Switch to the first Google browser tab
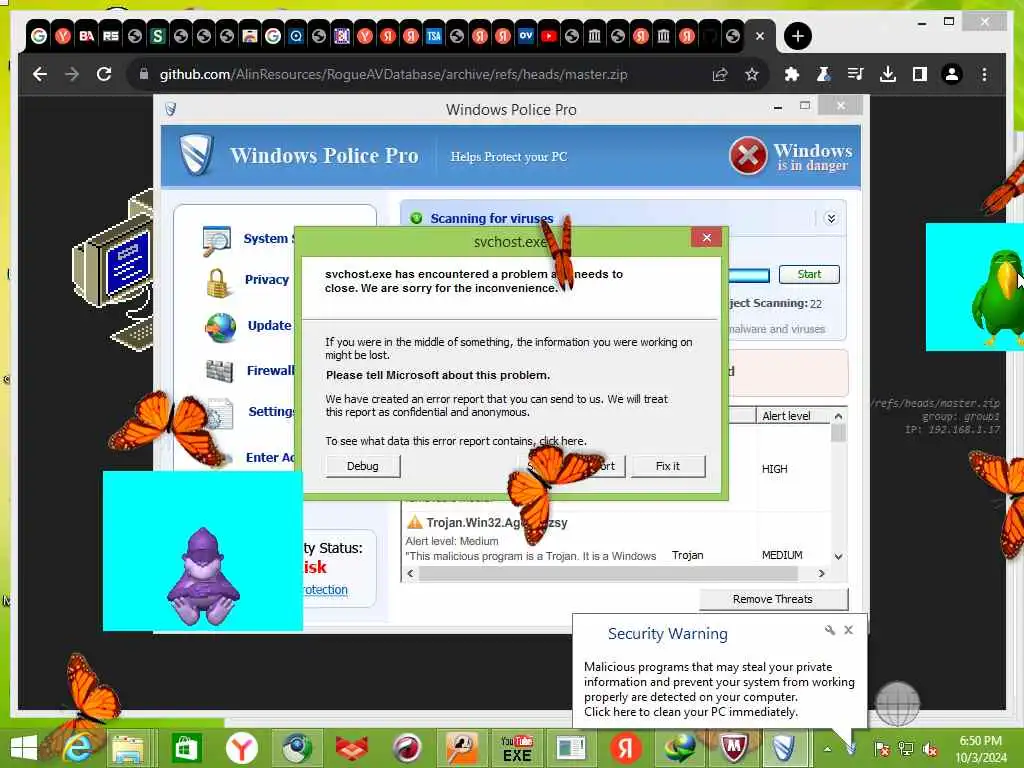This screenshot has height=768, width=1024. tap(39, 36)
